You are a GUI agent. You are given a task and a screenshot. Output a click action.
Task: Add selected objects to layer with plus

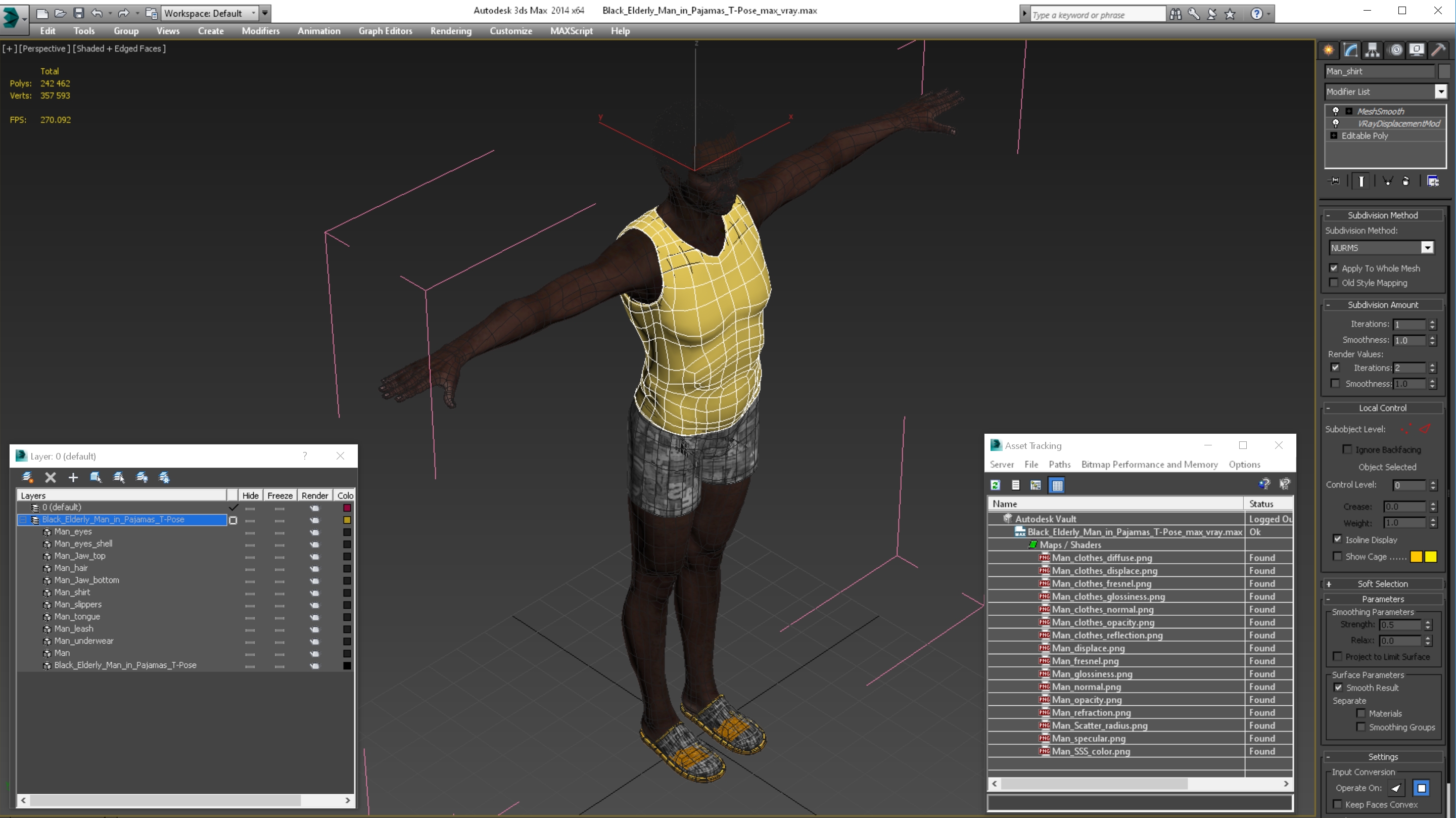pos(73,478)
